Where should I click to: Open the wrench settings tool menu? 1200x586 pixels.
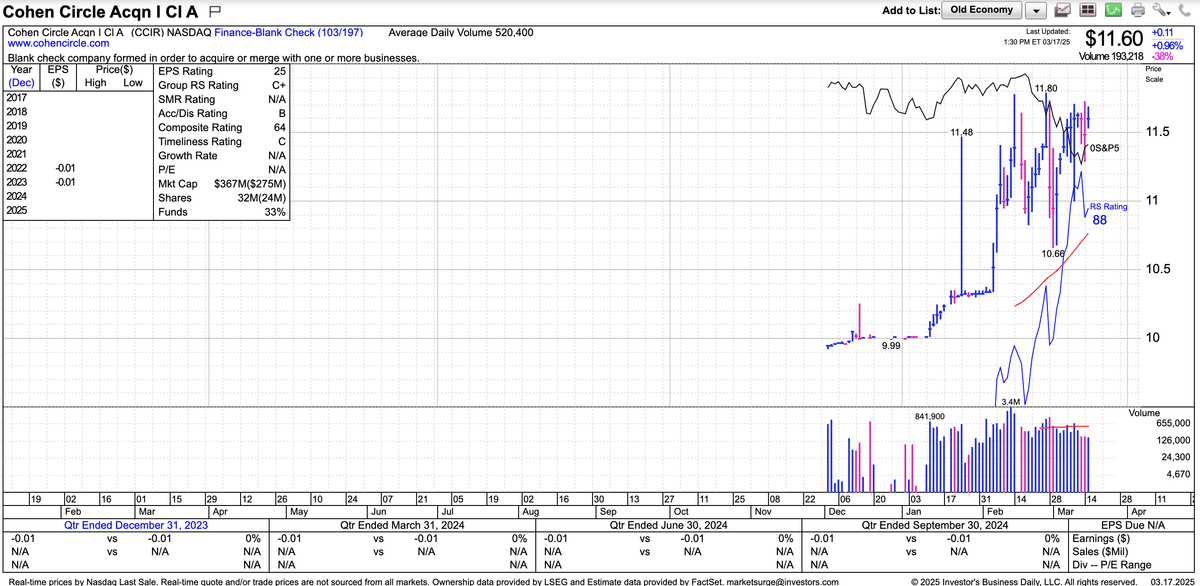tap(1161, 11)
